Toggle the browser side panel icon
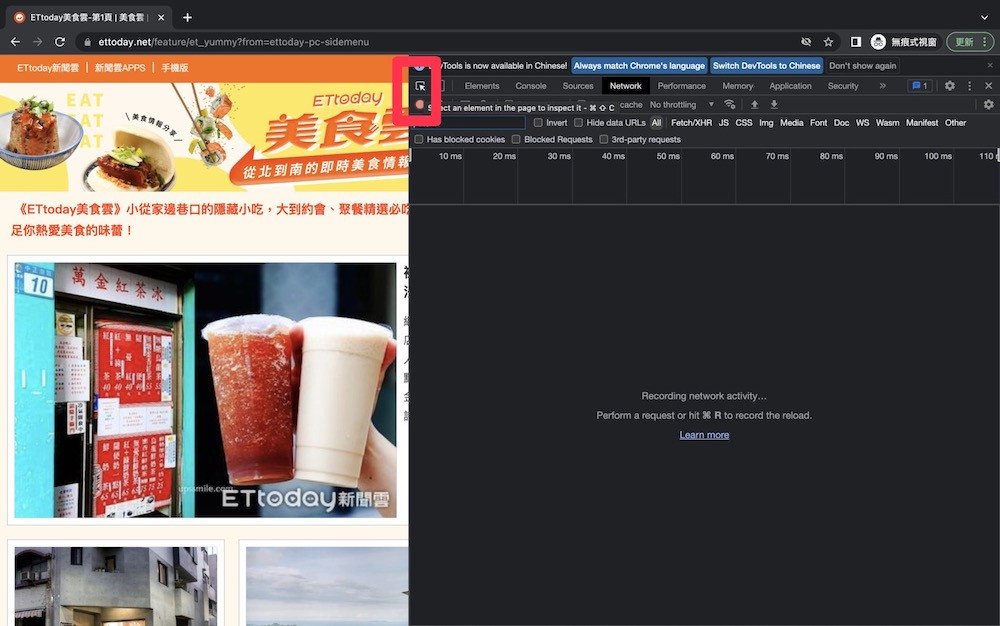This screenshot has width=1000, height=626. [856, 42]
